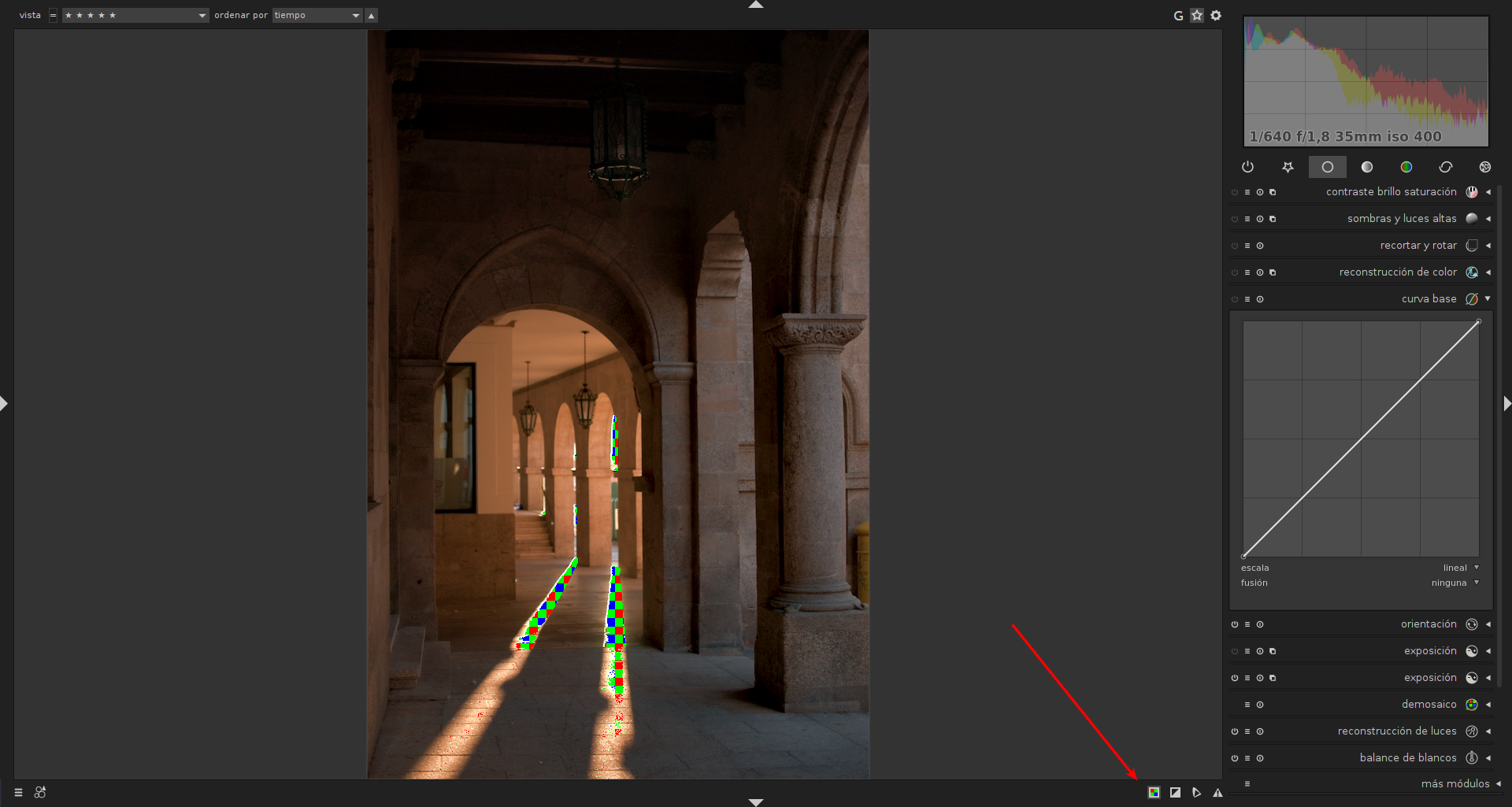Toggle the clipping over/under exposure indicator

click(x=1175, y=793)
